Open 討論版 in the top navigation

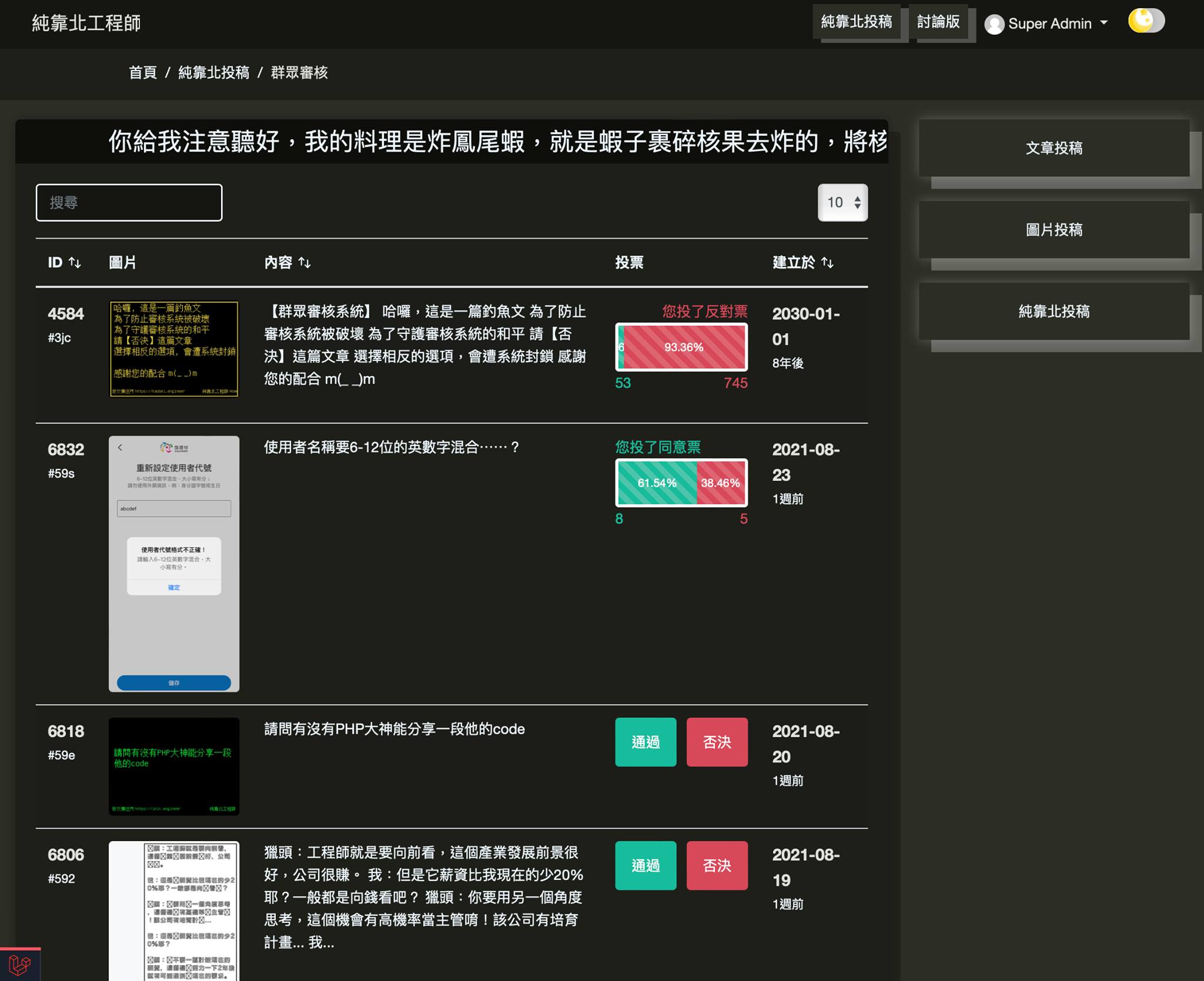938,22
